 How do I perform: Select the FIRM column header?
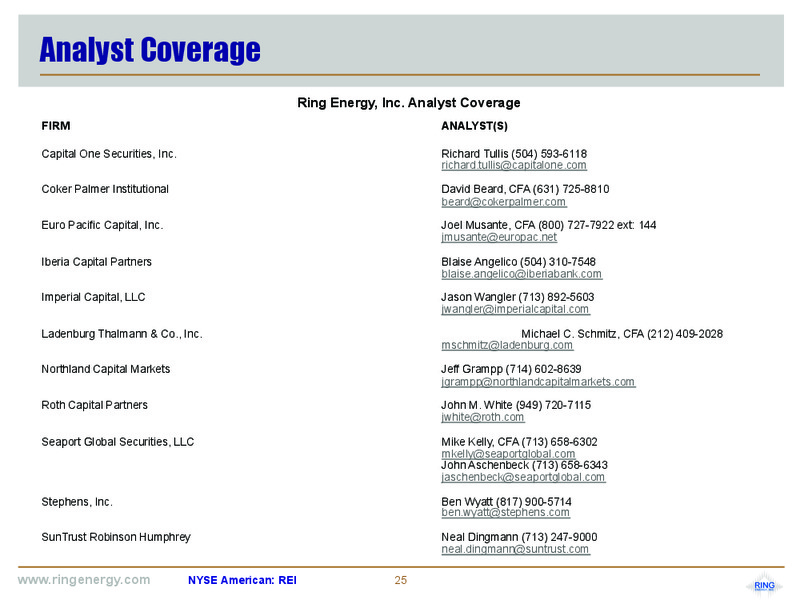(x=56, y=126)
